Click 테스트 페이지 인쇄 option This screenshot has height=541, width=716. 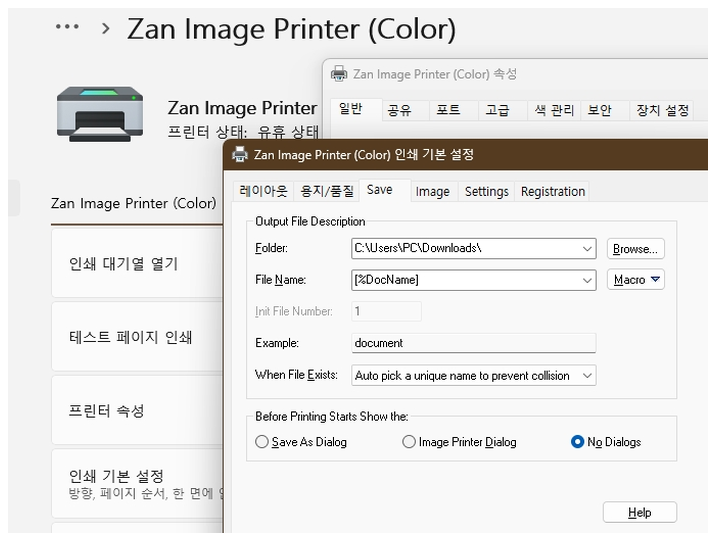pyautogui.click(x=137, y=337)
